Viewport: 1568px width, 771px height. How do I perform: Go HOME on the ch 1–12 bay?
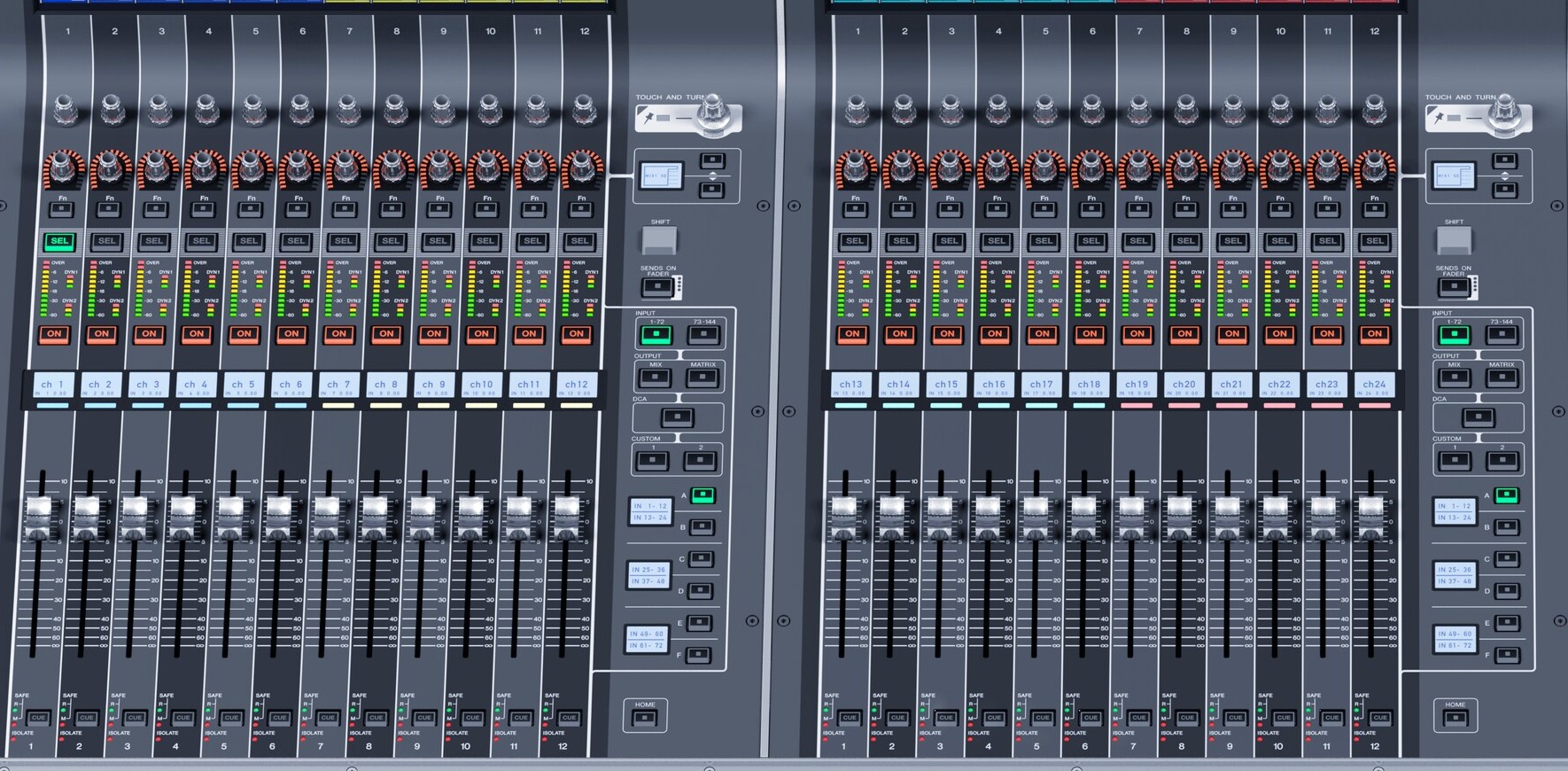coord(645,717)
